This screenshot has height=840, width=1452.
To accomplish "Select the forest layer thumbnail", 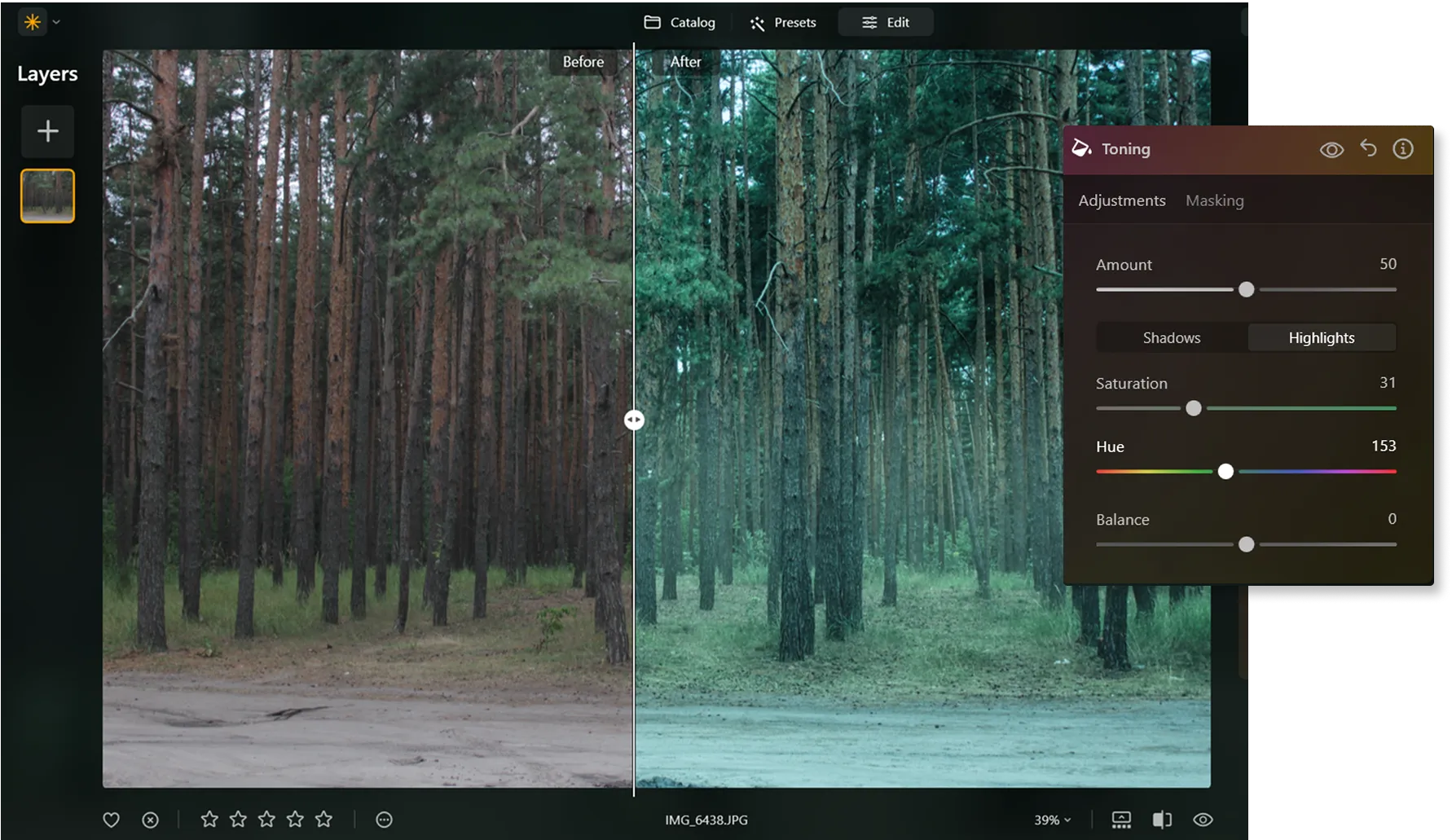I will [x=47, y=196].
